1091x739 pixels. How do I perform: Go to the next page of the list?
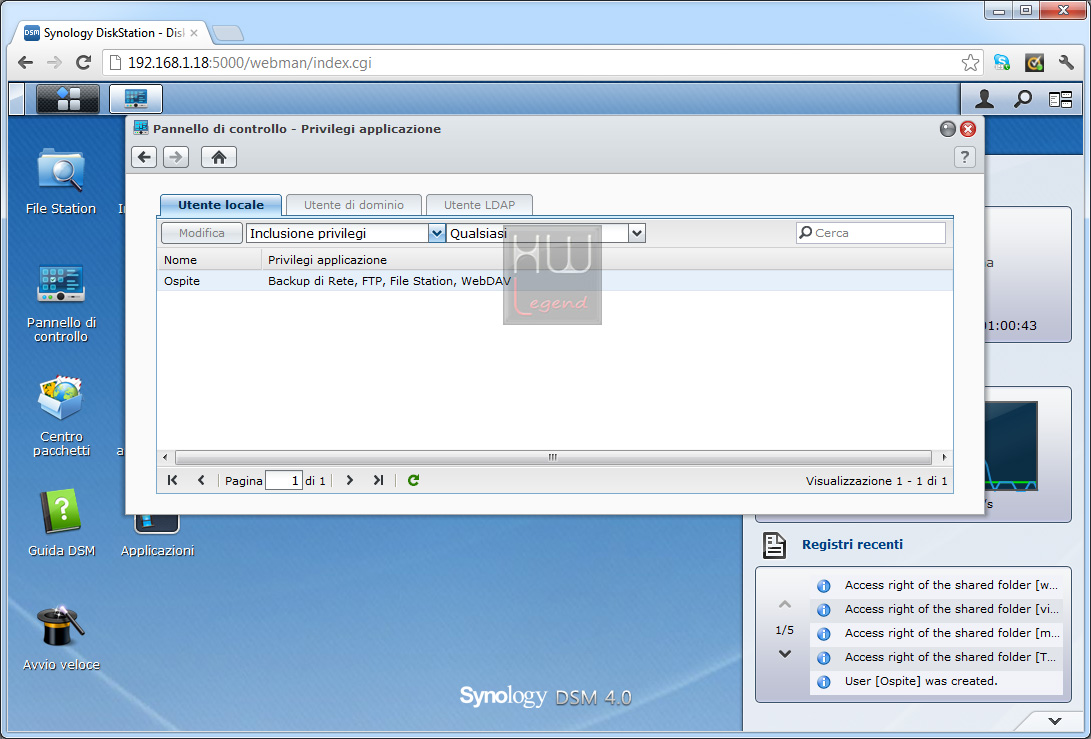(x=349, y=480)
